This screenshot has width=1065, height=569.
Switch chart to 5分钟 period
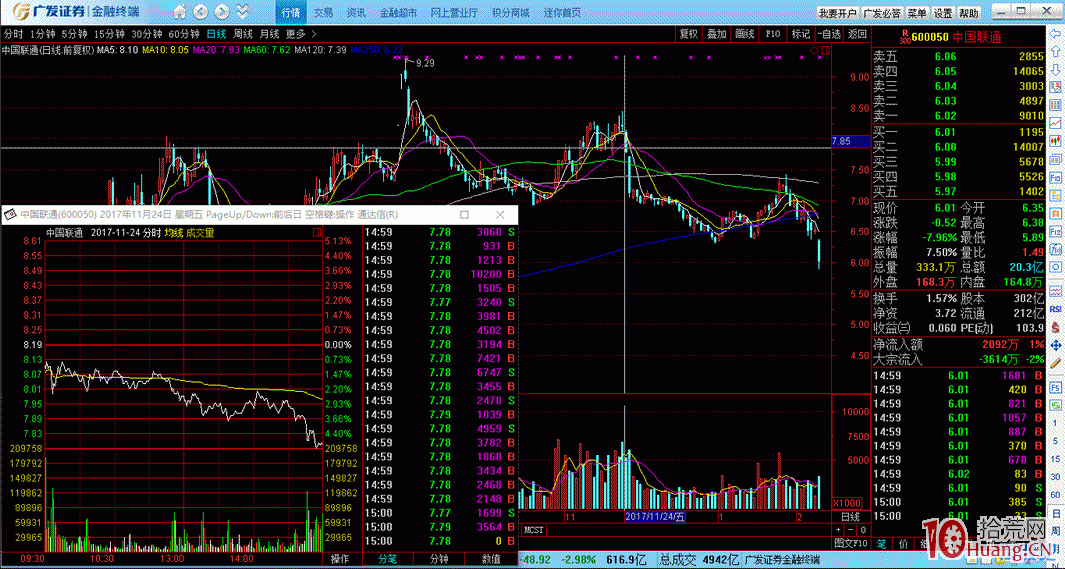74,33
